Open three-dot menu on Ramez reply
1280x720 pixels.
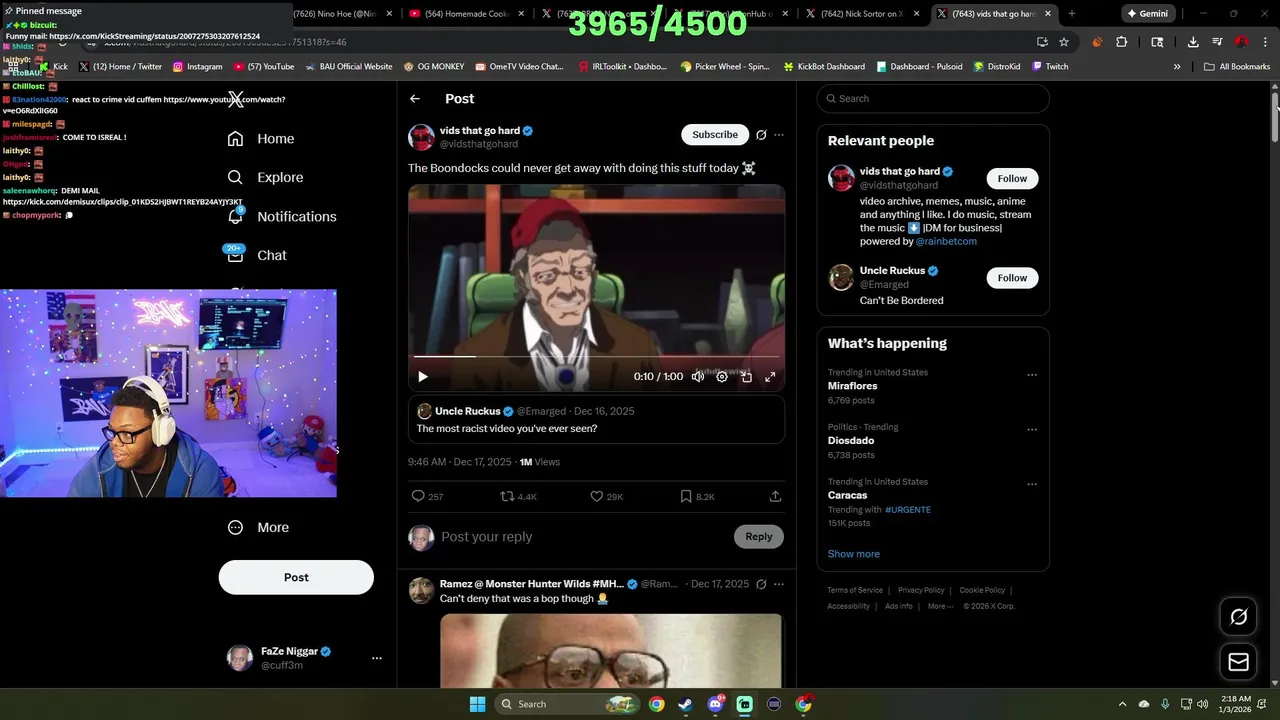(x=779, y=584)
